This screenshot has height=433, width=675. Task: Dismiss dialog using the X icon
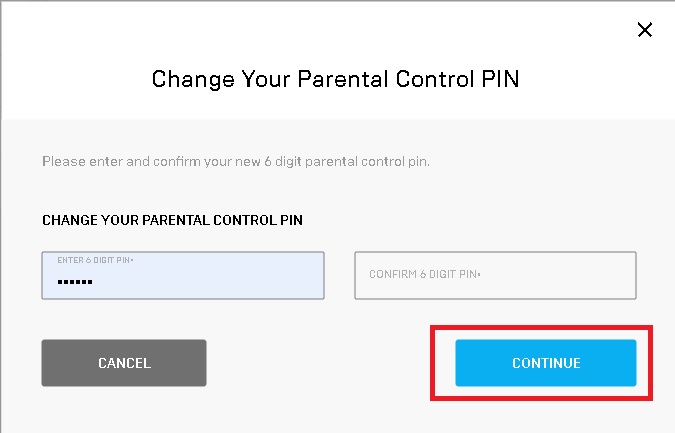pyautogui.click(x=645, y=30)
